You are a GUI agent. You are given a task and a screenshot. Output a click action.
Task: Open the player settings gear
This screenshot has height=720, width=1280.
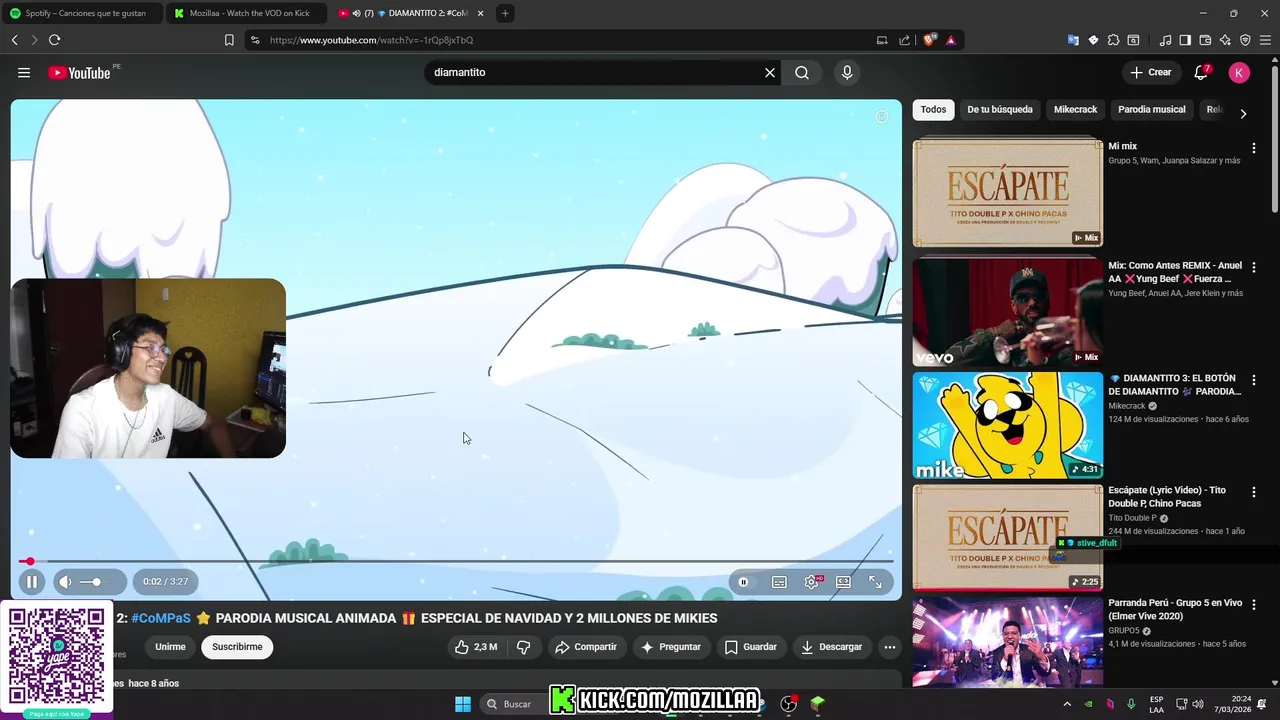coord(812,582)
